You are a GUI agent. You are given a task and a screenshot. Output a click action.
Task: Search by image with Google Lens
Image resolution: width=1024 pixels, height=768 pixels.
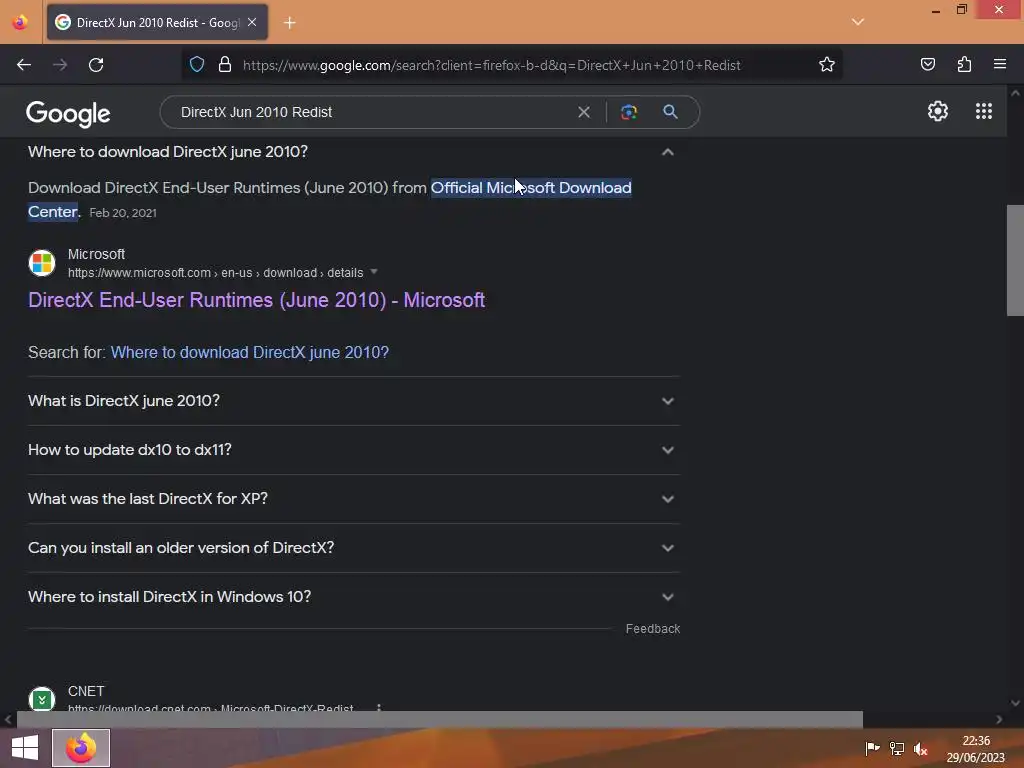point(629,112)
